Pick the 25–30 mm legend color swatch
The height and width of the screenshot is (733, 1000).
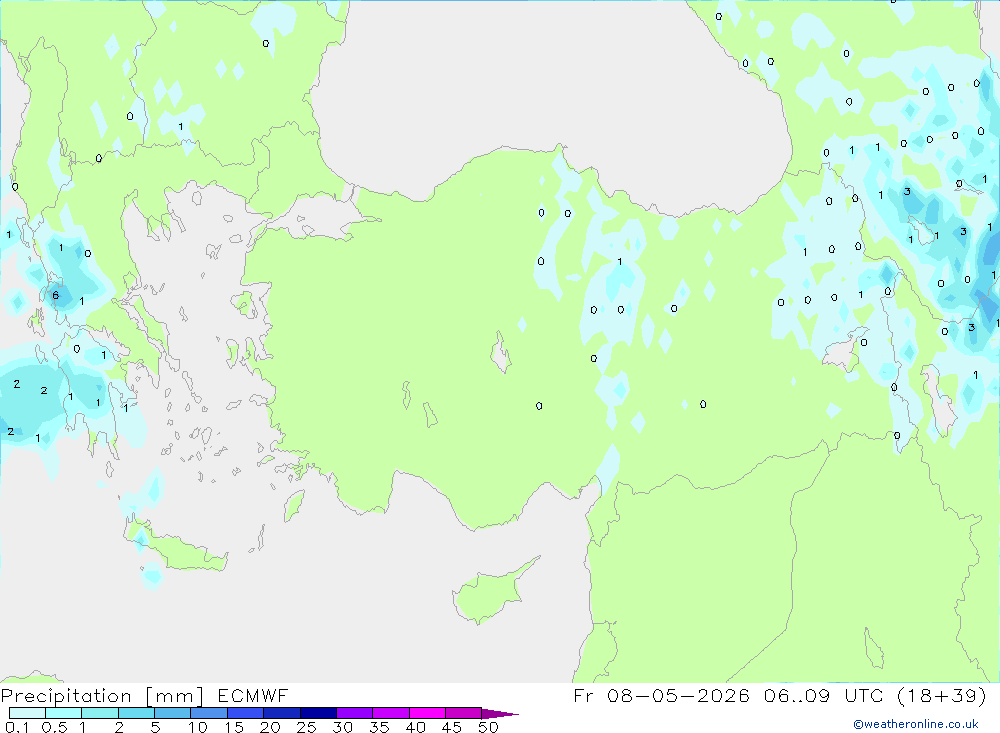coord(318,713)
